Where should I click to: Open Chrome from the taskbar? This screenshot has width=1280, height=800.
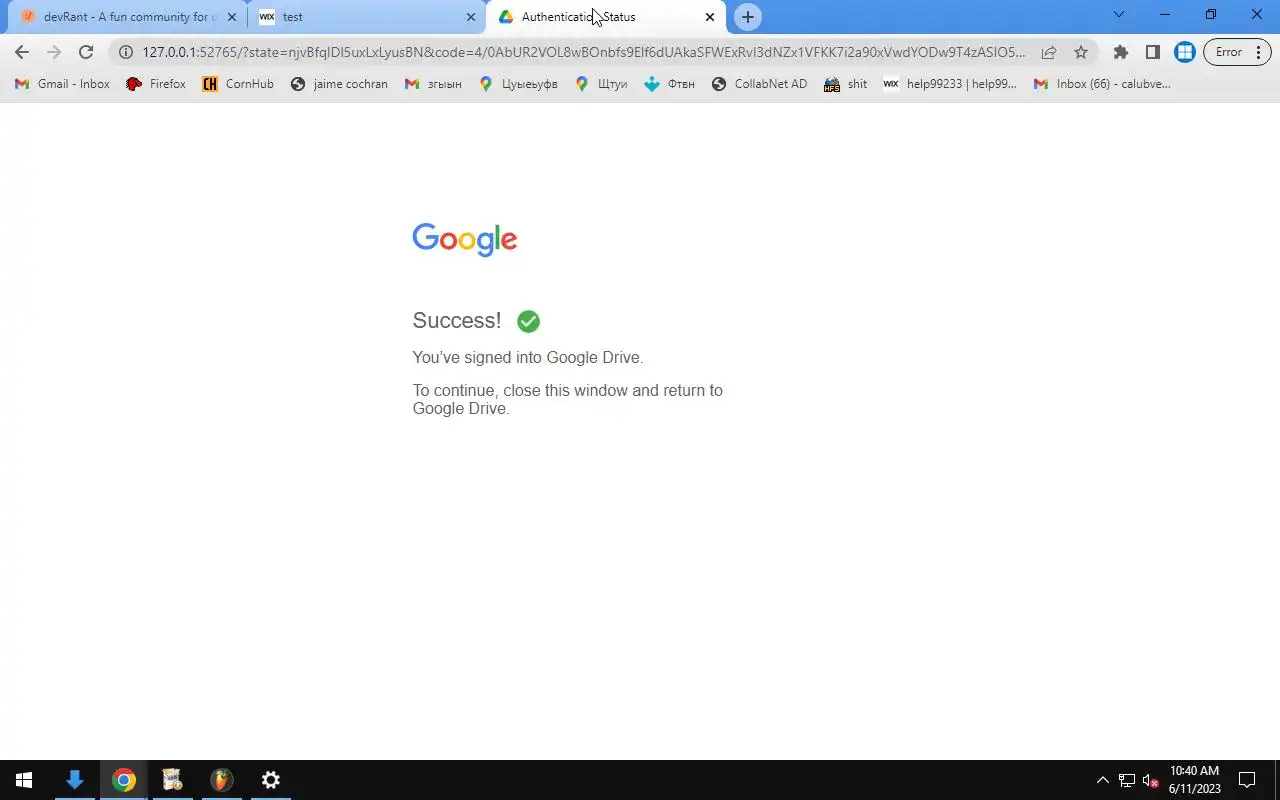[124, 780]
